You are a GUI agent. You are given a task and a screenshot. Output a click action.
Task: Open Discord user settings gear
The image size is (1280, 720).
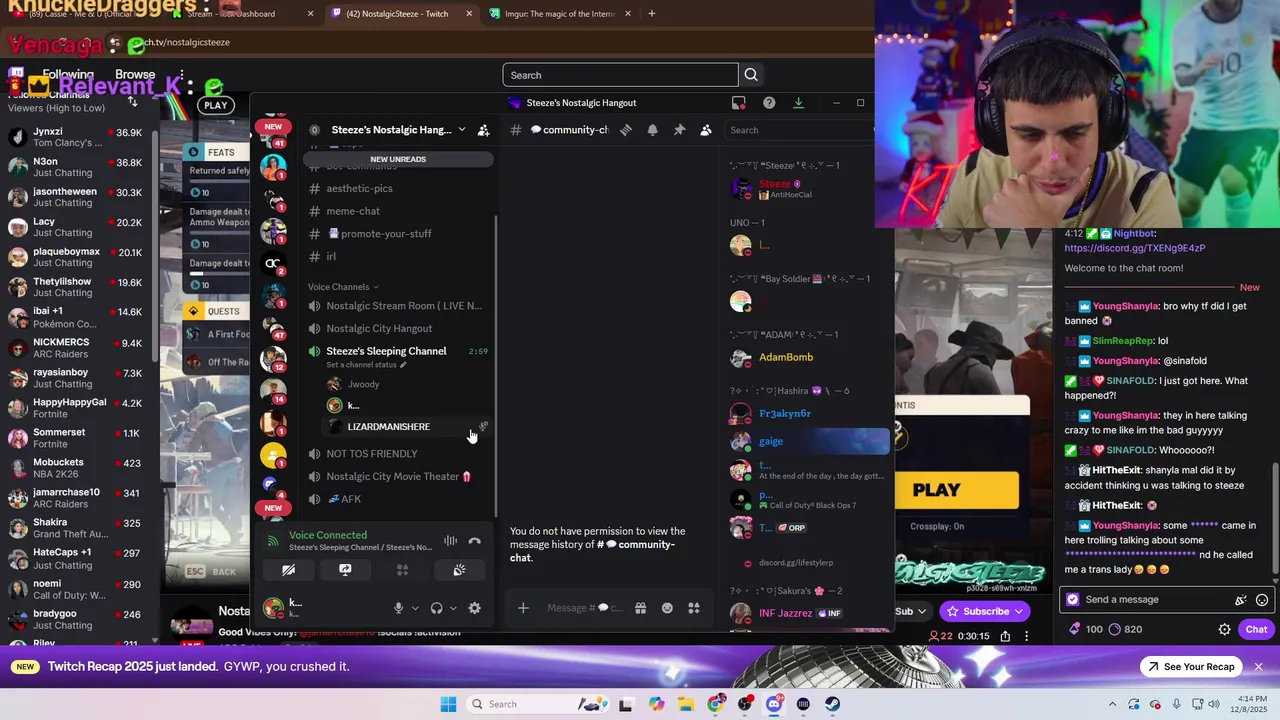point(475,608)
